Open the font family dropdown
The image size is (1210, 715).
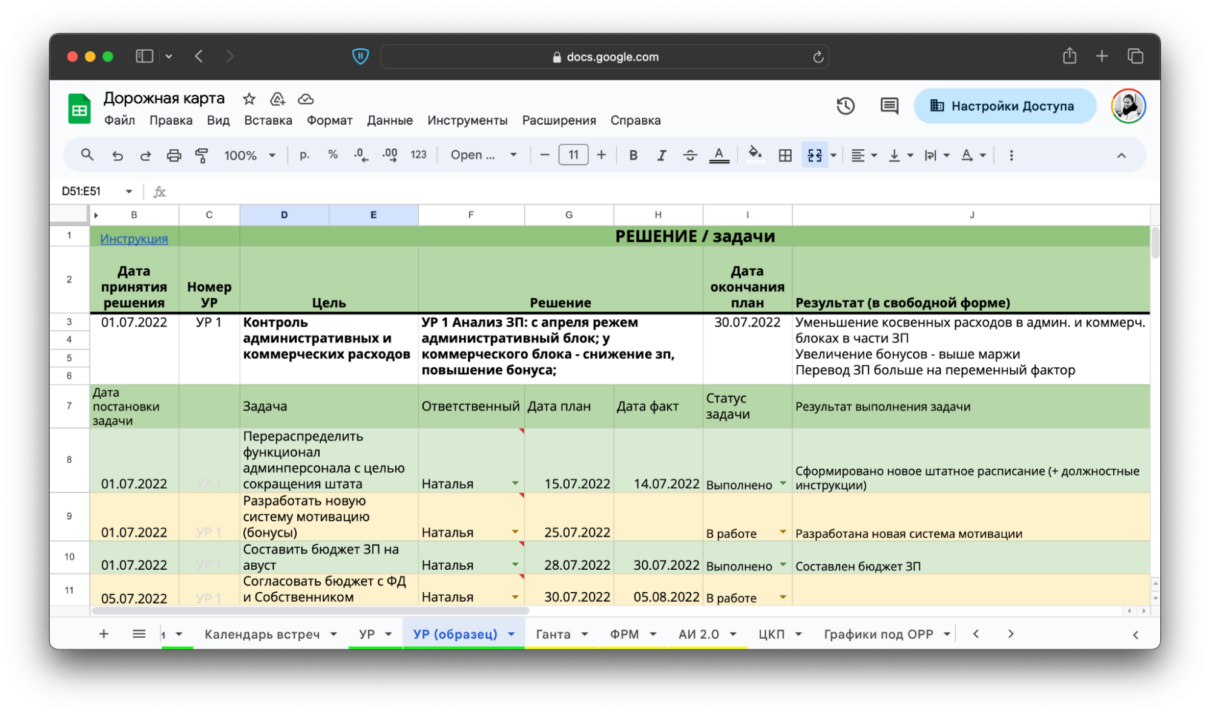tap(484, 155)
